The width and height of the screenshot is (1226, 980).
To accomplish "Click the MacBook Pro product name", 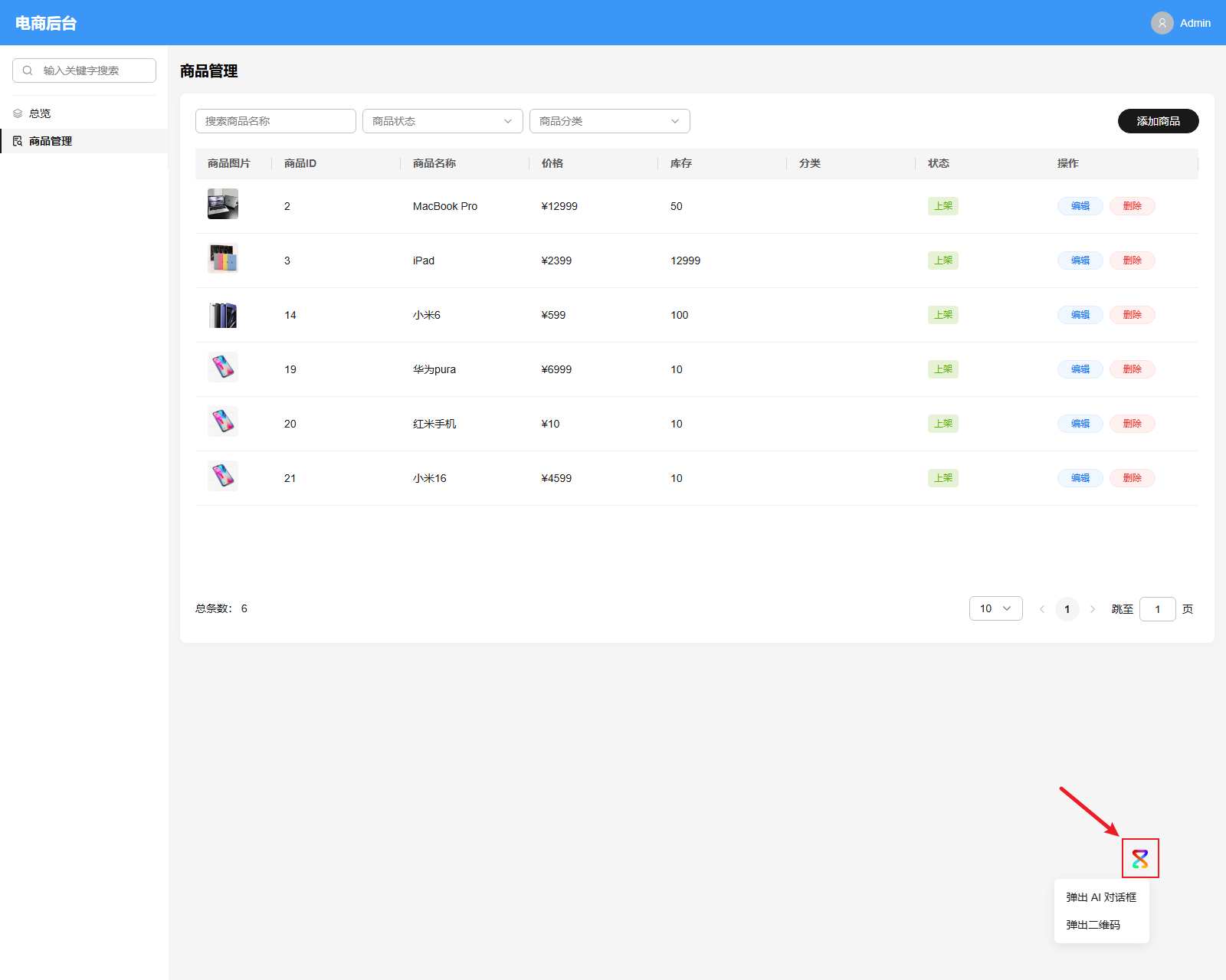I will pyautogui.click(x=445, y=206).
